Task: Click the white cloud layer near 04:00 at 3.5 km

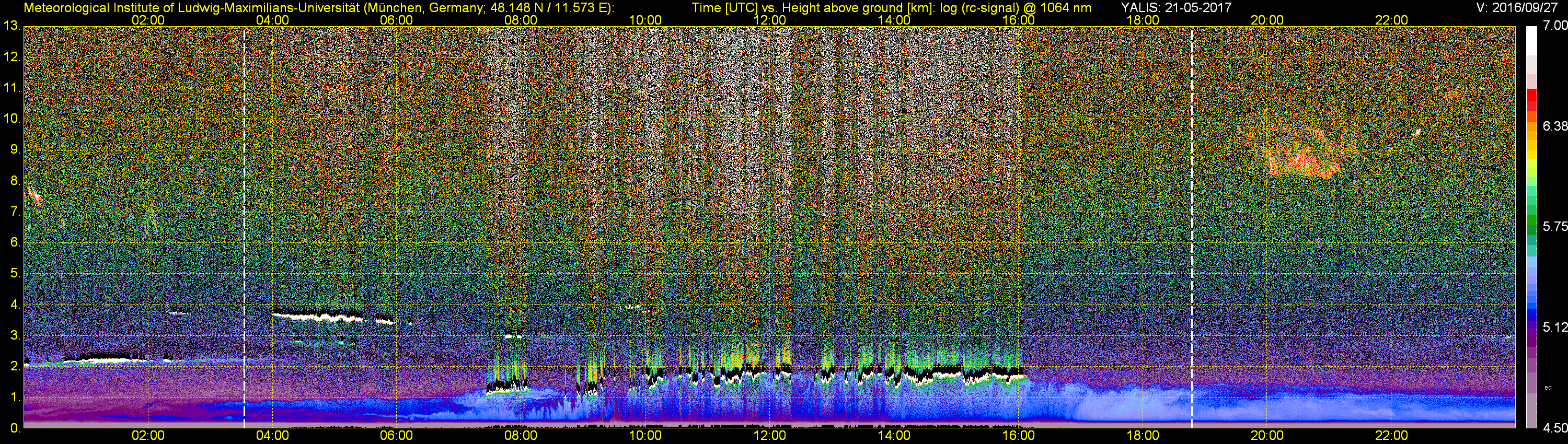Action: coord(318,316)
